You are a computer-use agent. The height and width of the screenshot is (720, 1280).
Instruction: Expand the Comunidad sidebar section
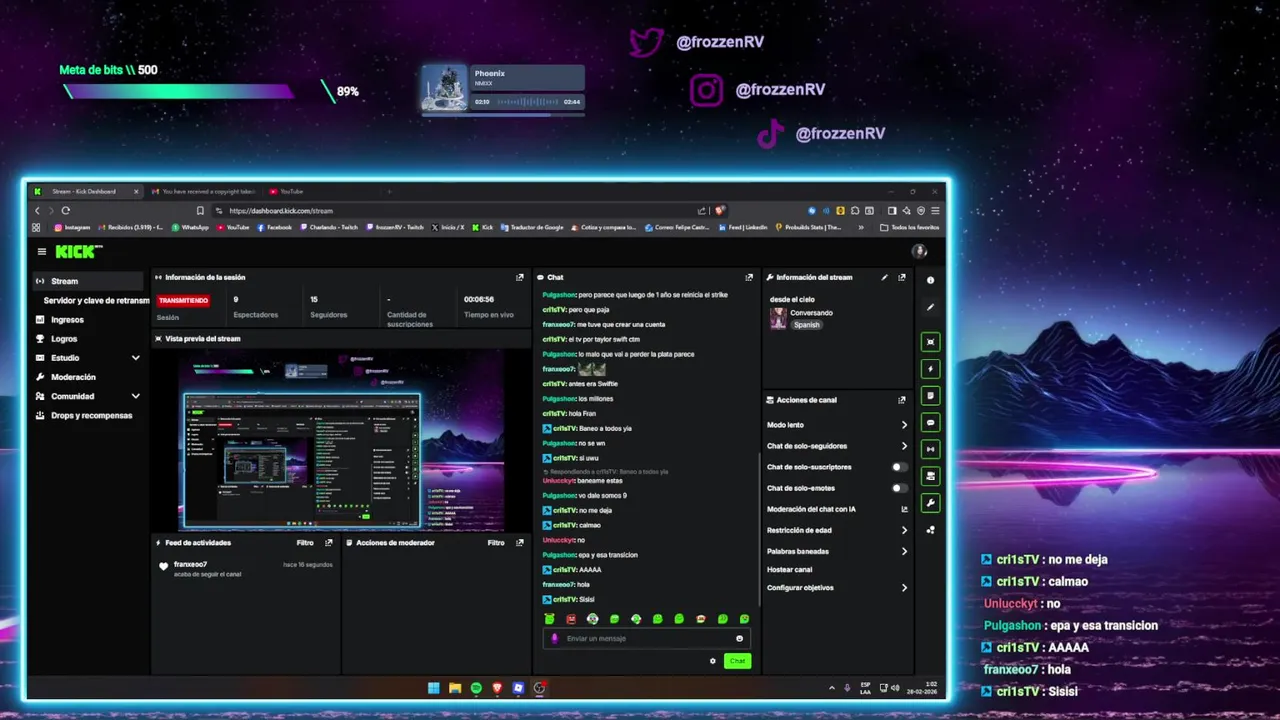pyautogui.click(x=136, y=396)
